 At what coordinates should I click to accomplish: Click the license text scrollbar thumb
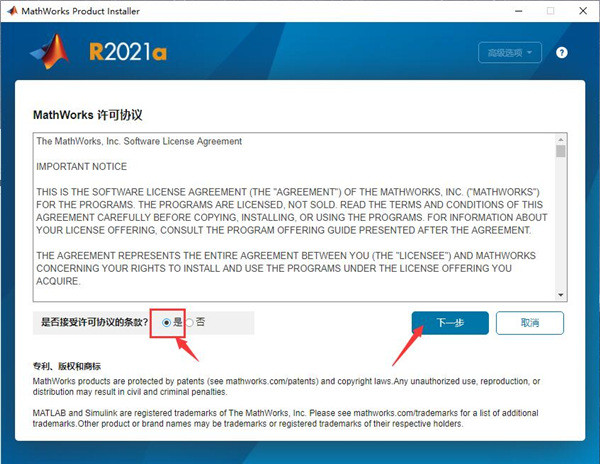point(561,151)
